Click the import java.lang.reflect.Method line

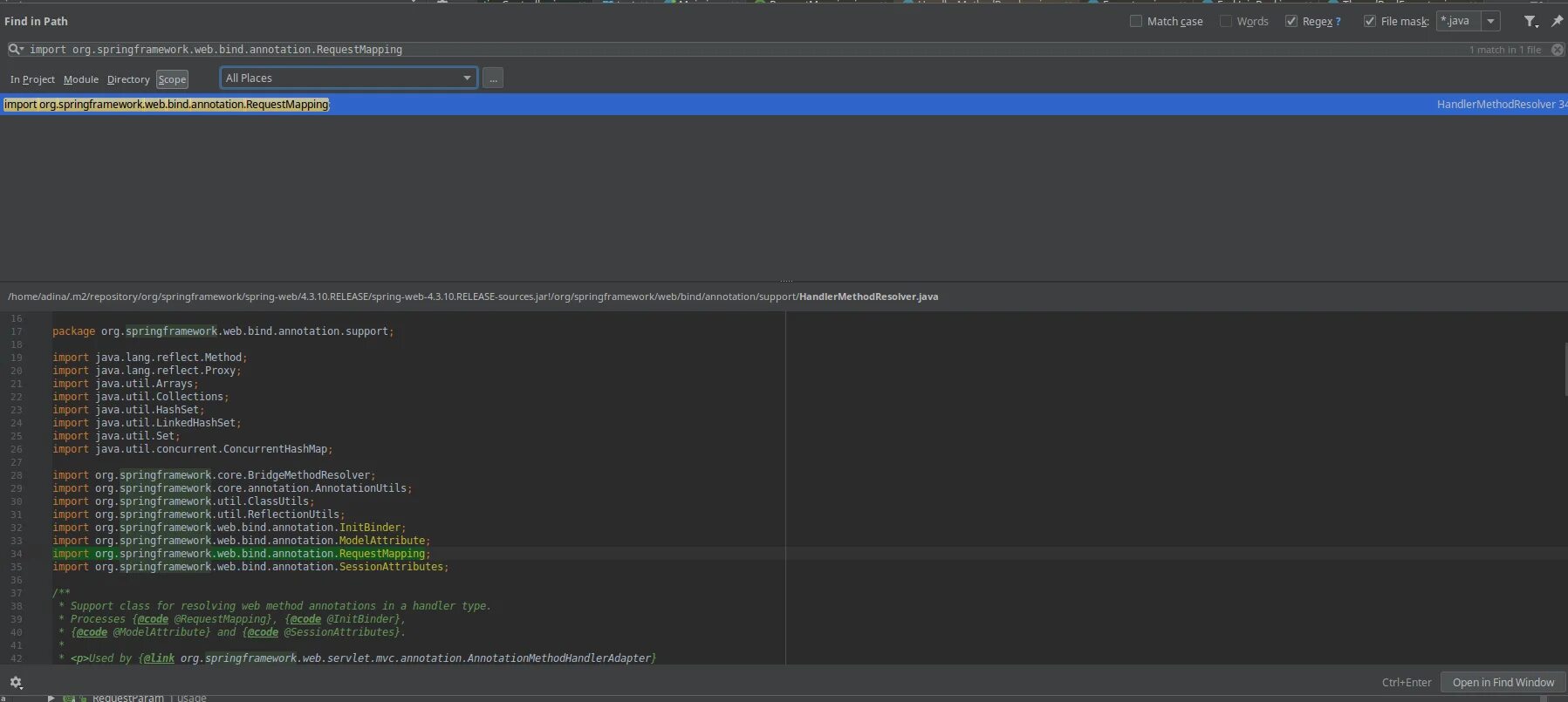(x=150, y=358)
